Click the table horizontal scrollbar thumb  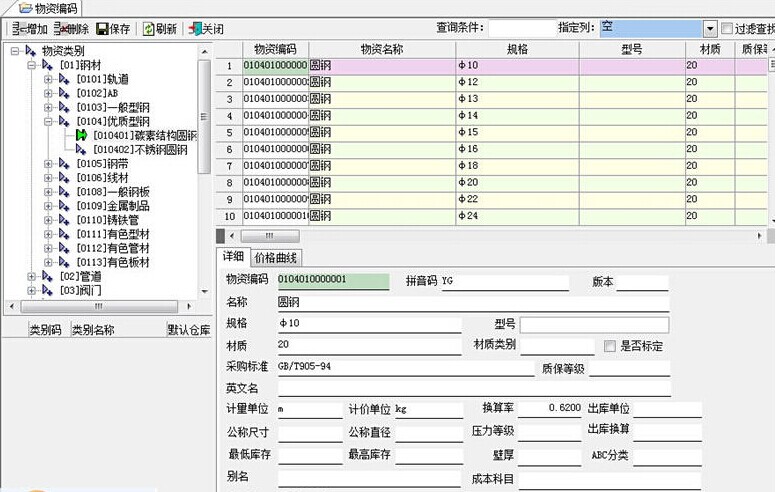(270, 236)
